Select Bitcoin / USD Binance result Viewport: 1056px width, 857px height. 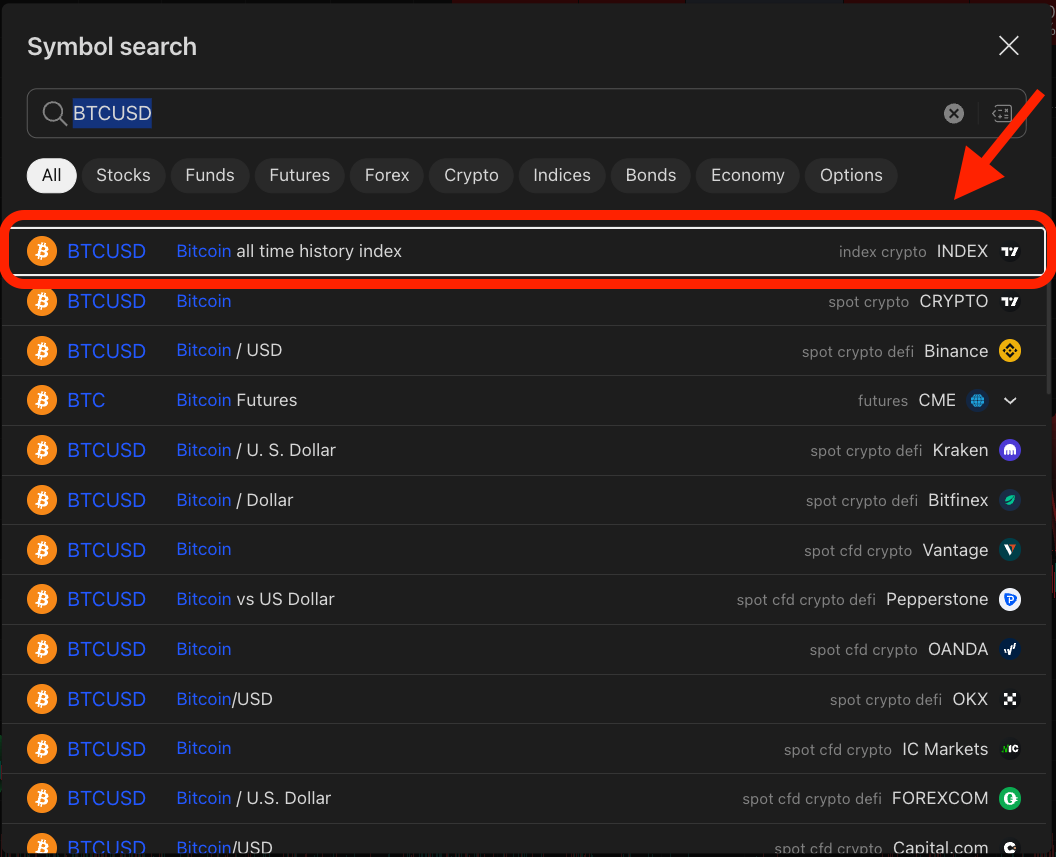[525, 351]
